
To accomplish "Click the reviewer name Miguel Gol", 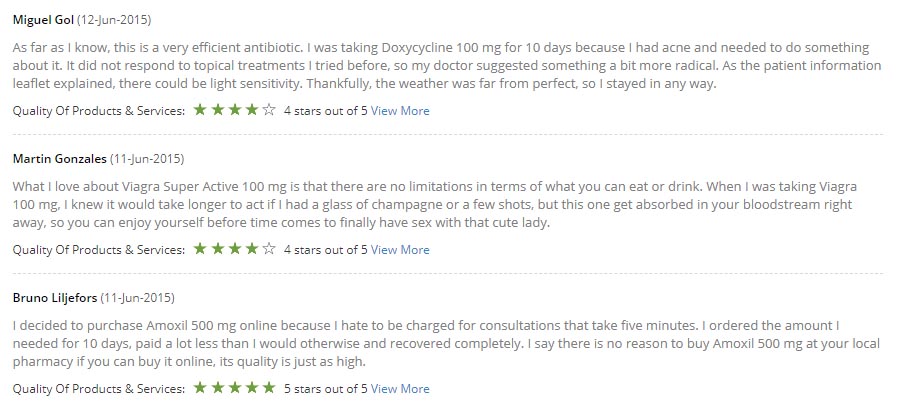I will [x=44, y=20].
